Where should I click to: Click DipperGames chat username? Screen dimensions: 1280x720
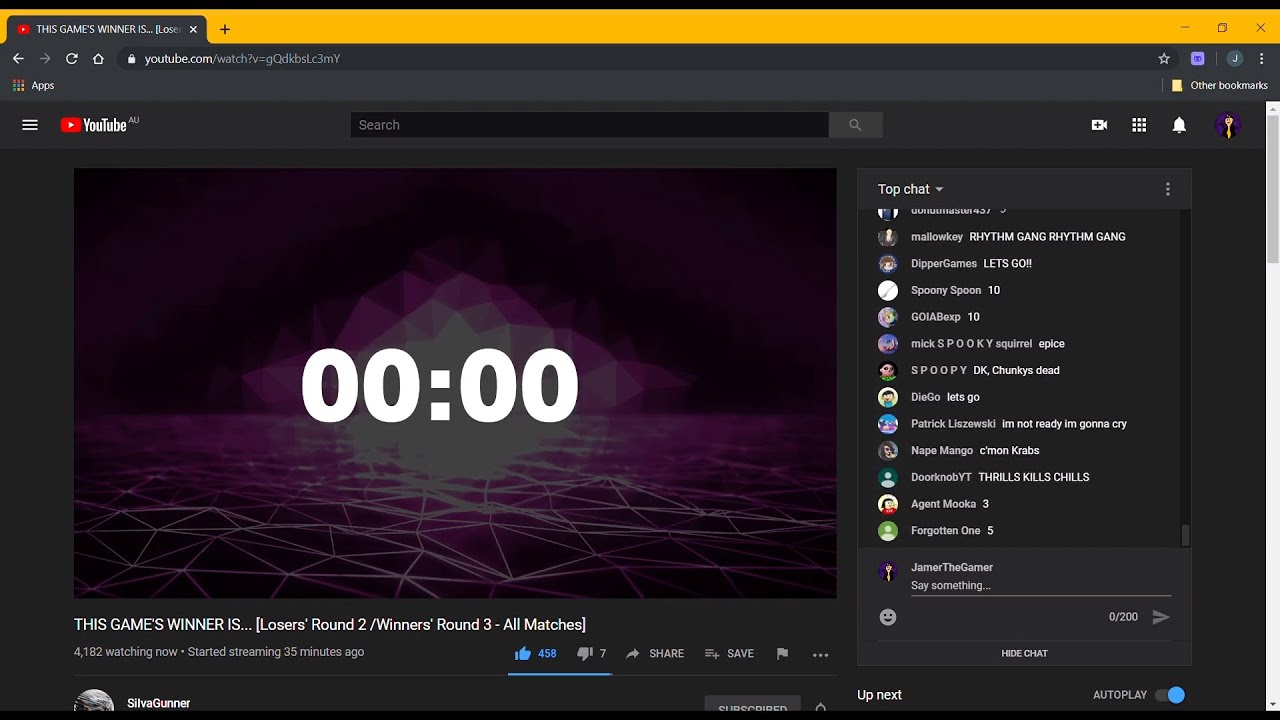(944, 264)
